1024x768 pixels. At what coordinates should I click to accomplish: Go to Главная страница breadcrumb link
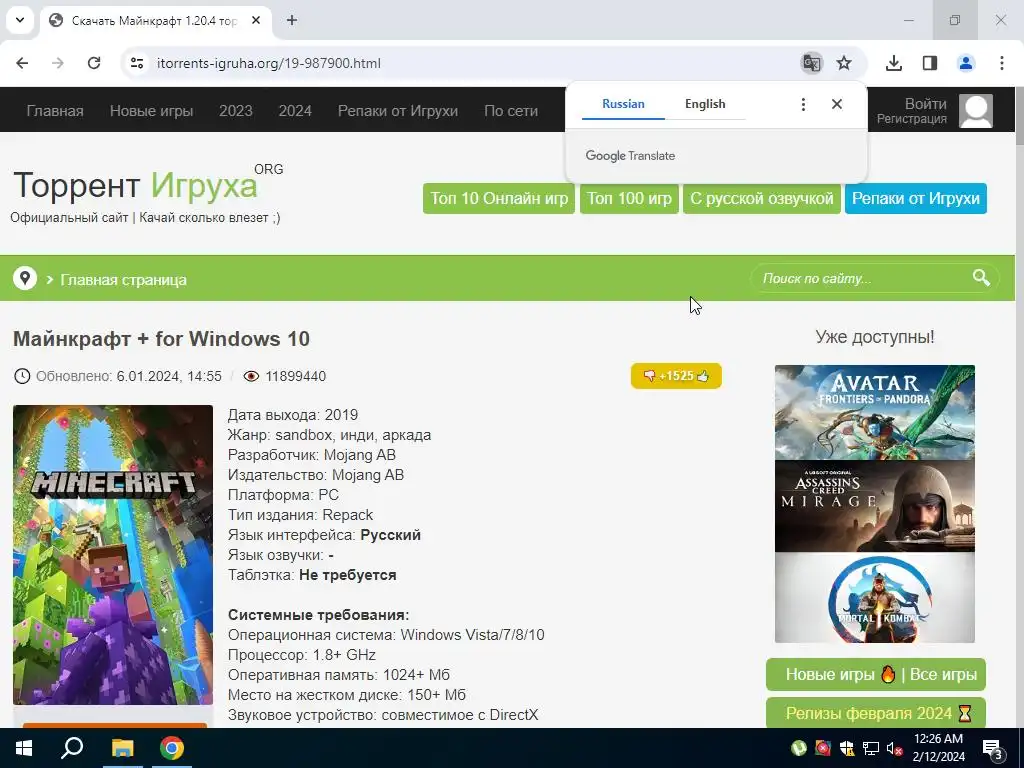[123, 280]
